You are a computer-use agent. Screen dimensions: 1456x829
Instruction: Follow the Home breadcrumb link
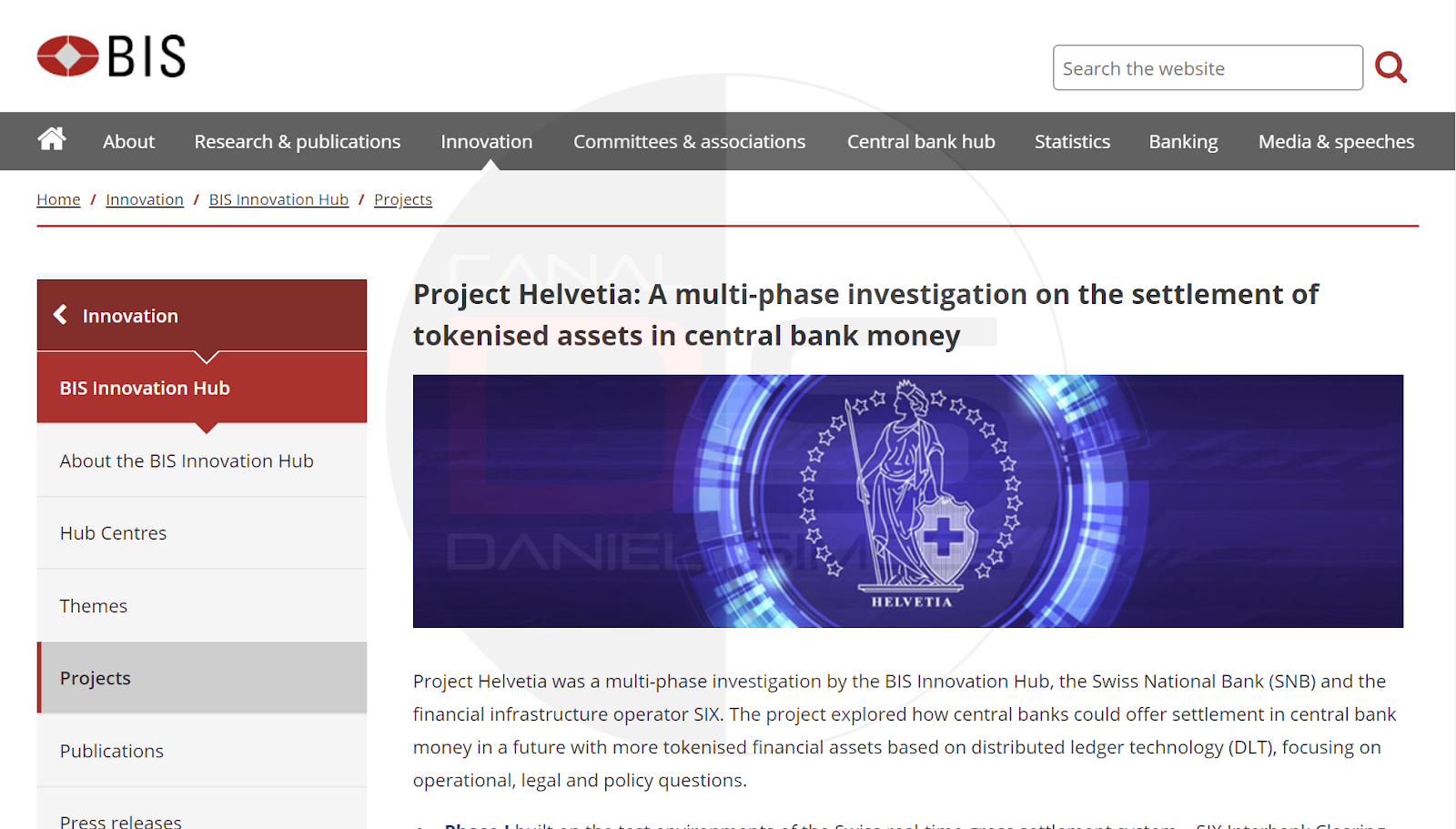pos(58,199)
